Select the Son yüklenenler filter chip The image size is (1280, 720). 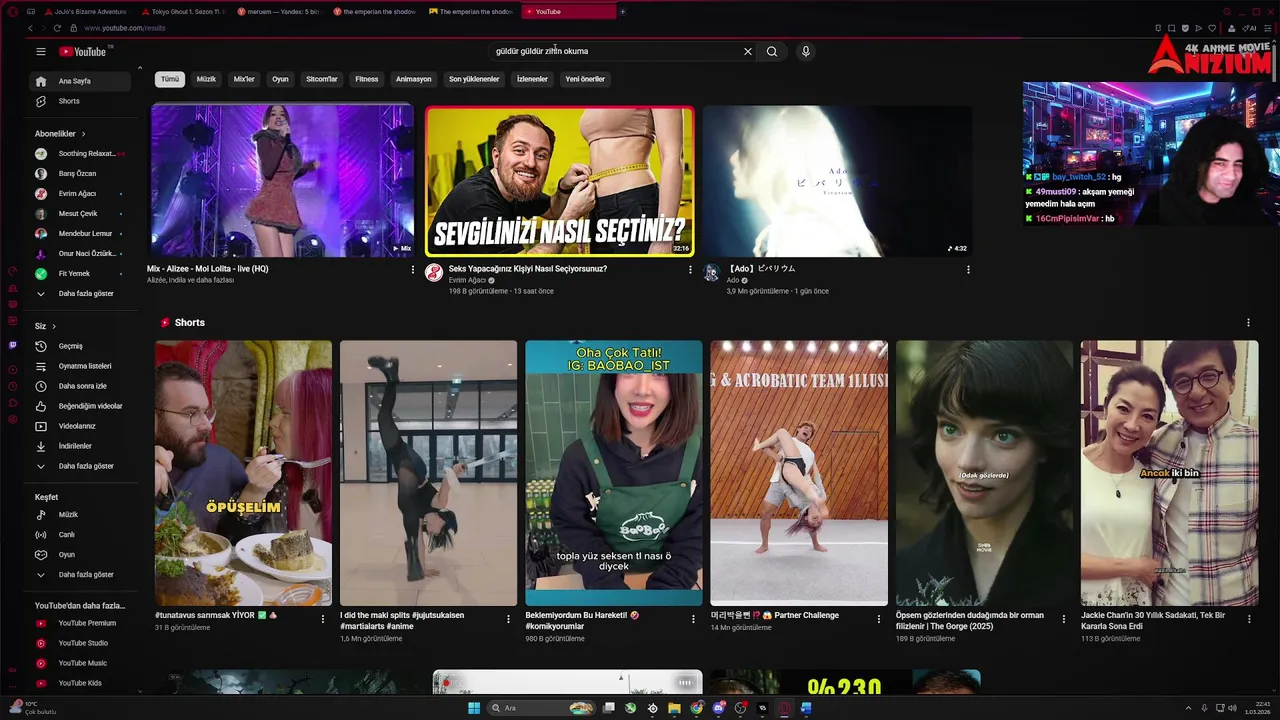point(474,79)
